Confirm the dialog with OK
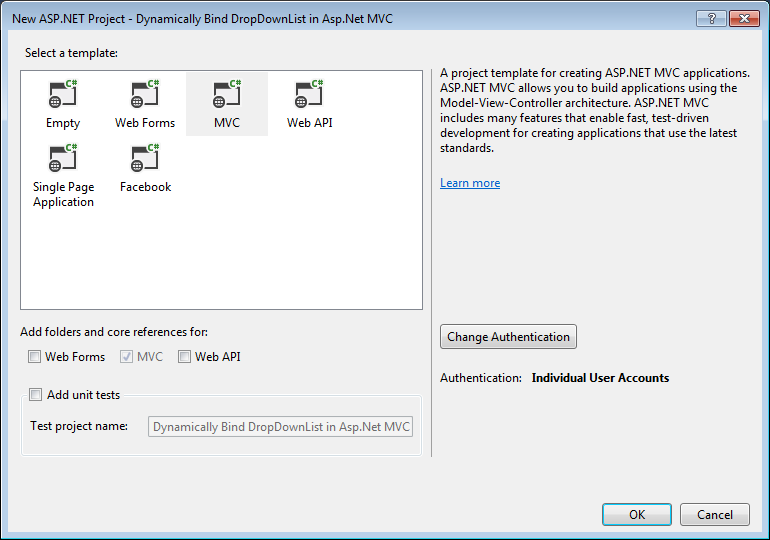The width and height of the screenshot is (770, 540). point(637,514)
